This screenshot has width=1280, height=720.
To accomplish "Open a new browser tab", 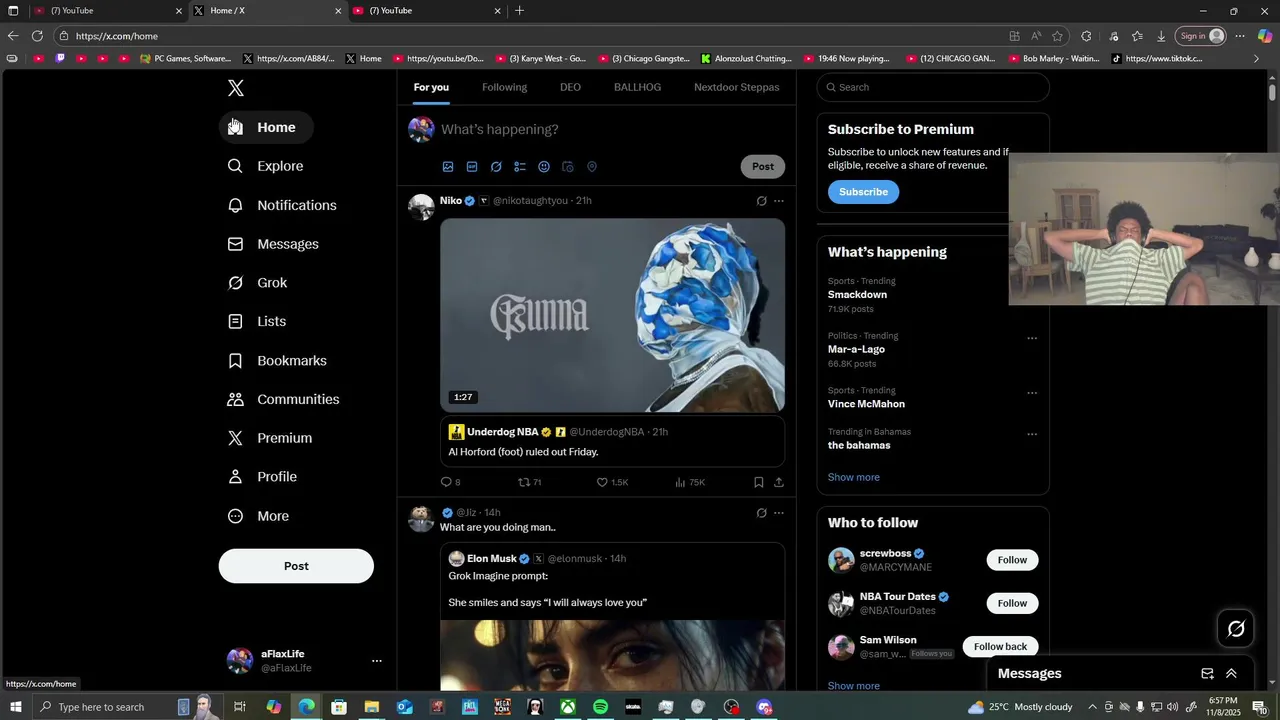I will click(x=519, y=11).
